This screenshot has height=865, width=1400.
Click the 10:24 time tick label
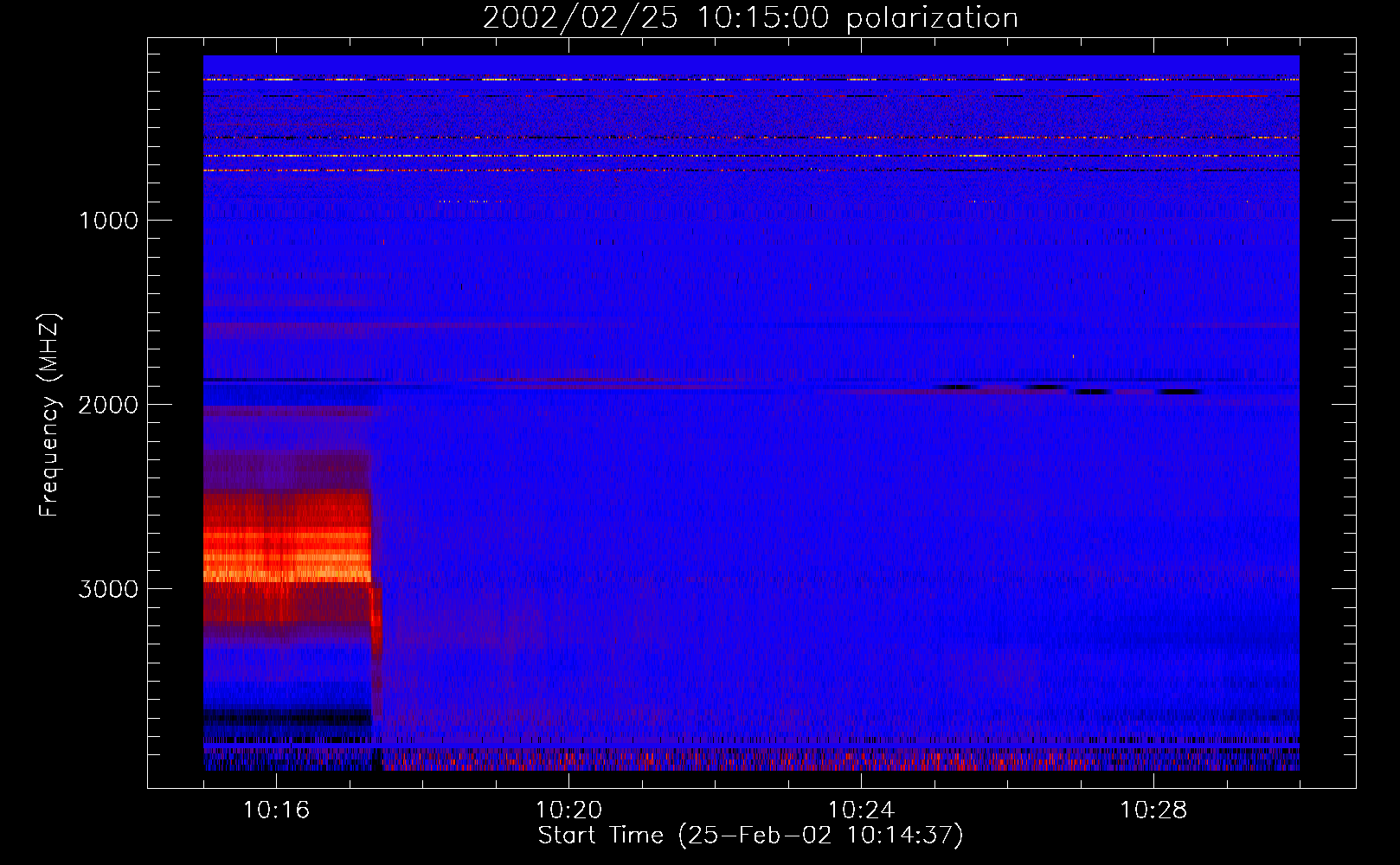click(861, 811)
